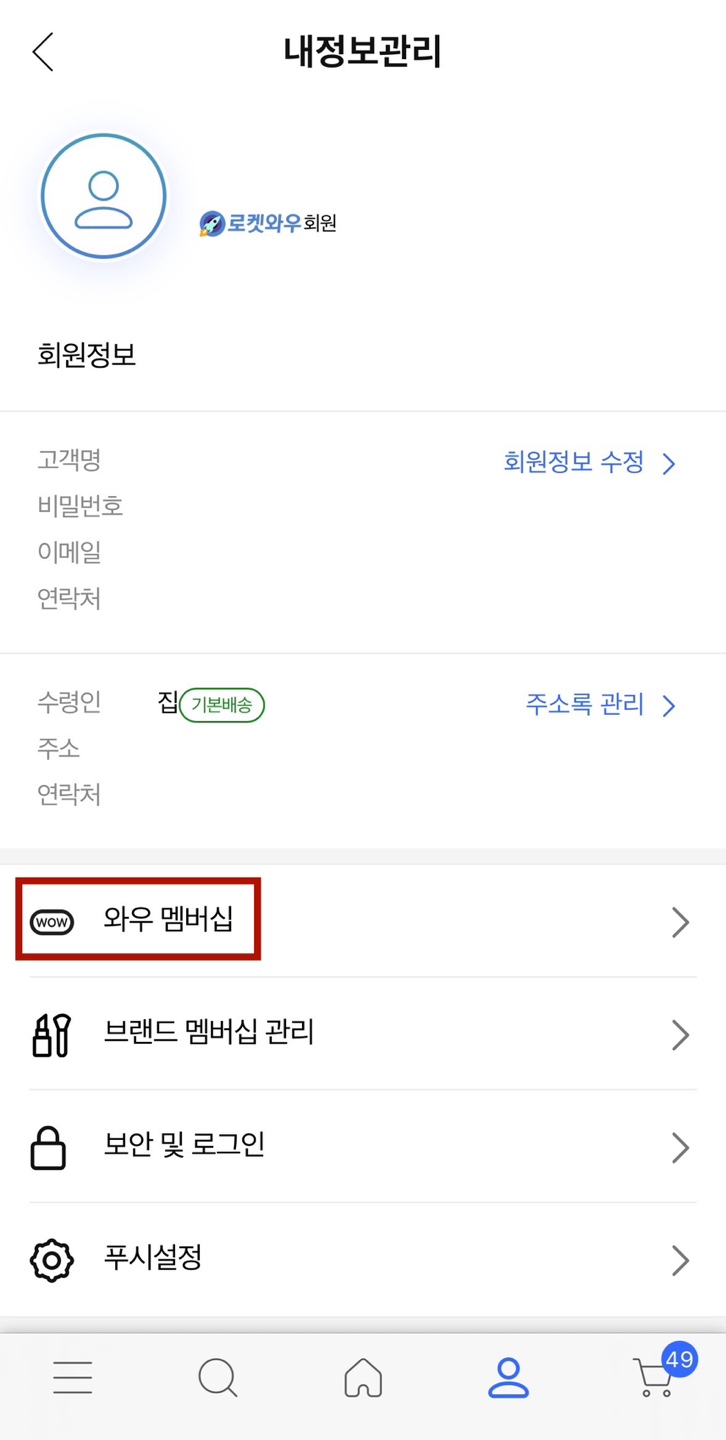Tap the circular profile avatar image

coord(102,196)
